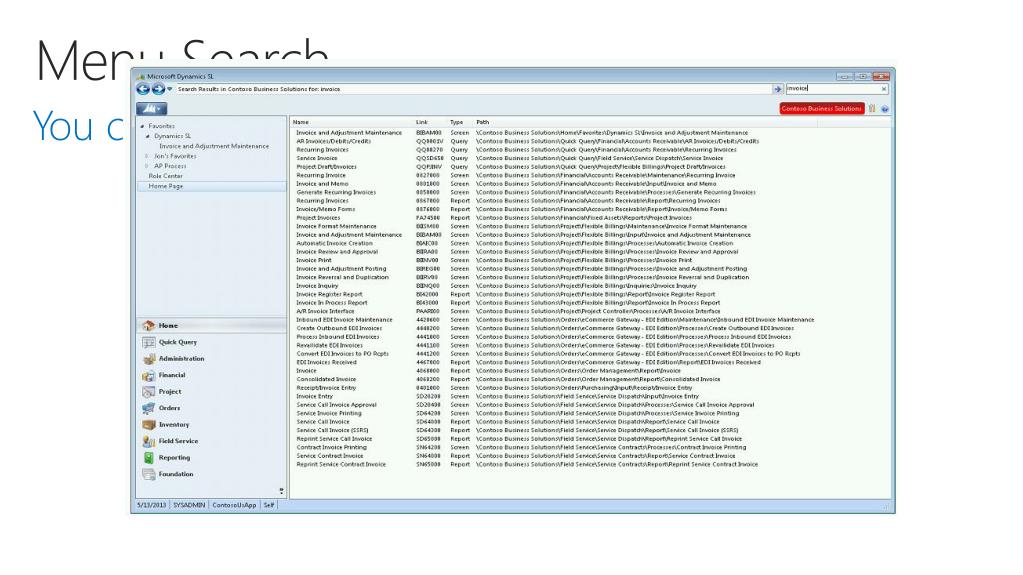
Task: Open the Invoice and Adjustment Posting result
Action: pyautogui.click(x=341, y=268)
